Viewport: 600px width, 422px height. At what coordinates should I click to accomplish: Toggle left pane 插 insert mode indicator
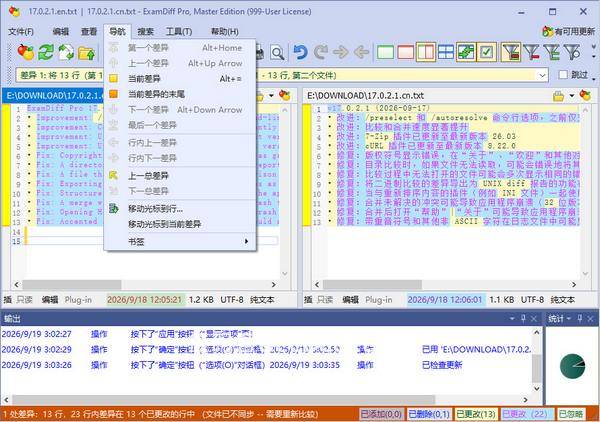point(8,300)
